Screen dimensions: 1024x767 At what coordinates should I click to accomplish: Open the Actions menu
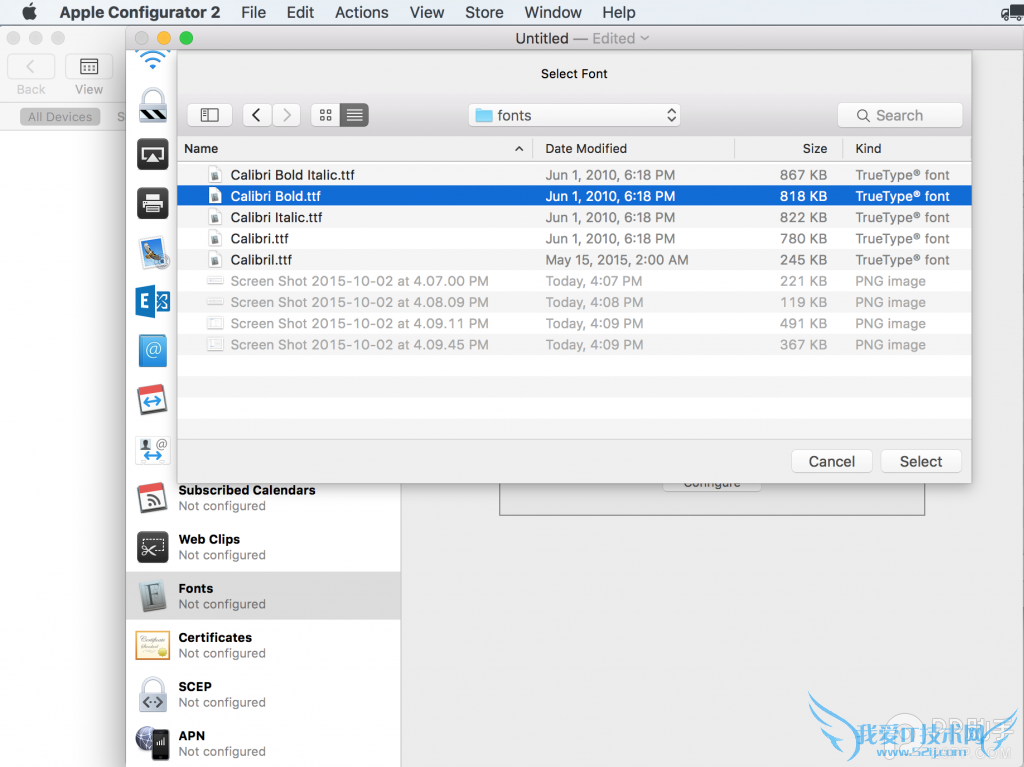click(x=361, y=12)
